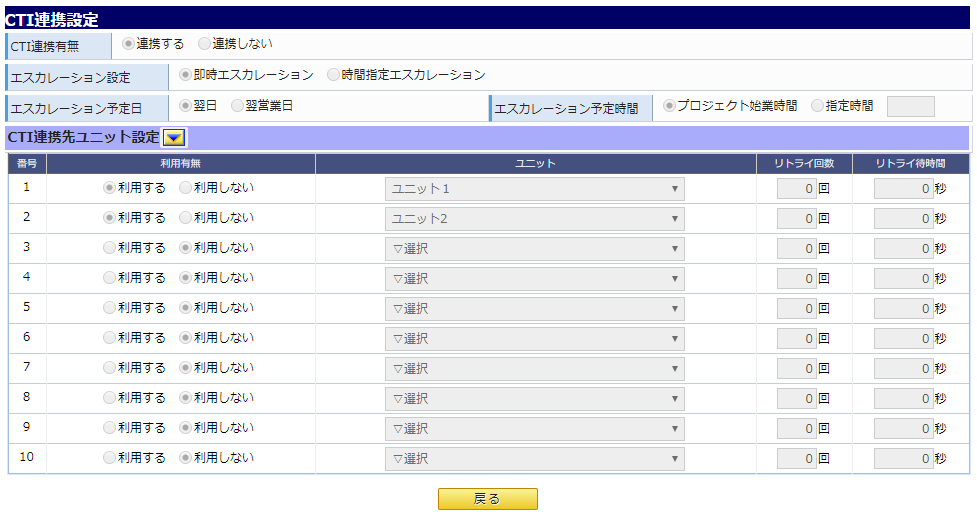977x517 pixels.
Task: Select 連携する radio button
Action: click(x=128, y=44)
